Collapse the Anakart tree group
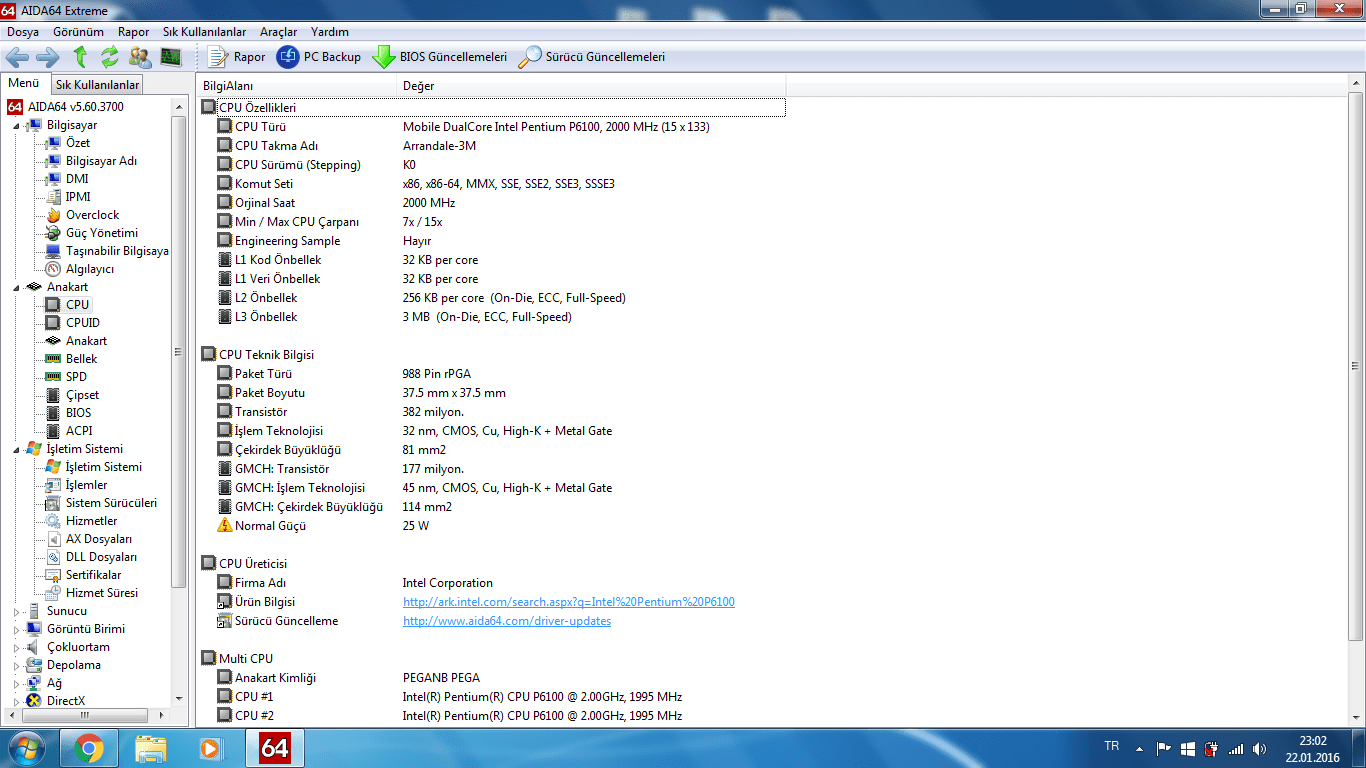 click(15, 288)
